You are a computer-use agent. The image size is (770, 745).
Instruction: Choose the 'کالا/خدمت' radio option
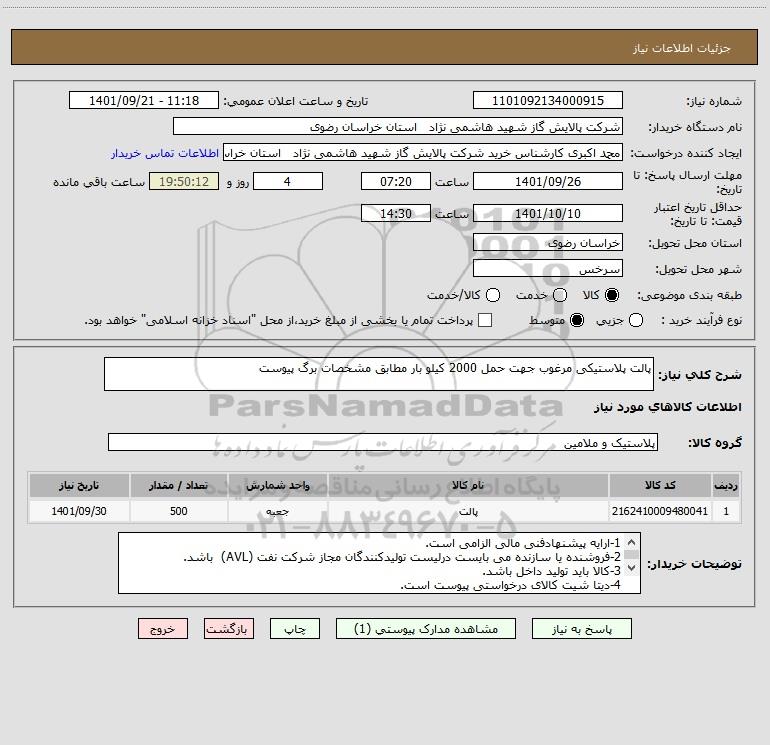[x=491, y=295]
